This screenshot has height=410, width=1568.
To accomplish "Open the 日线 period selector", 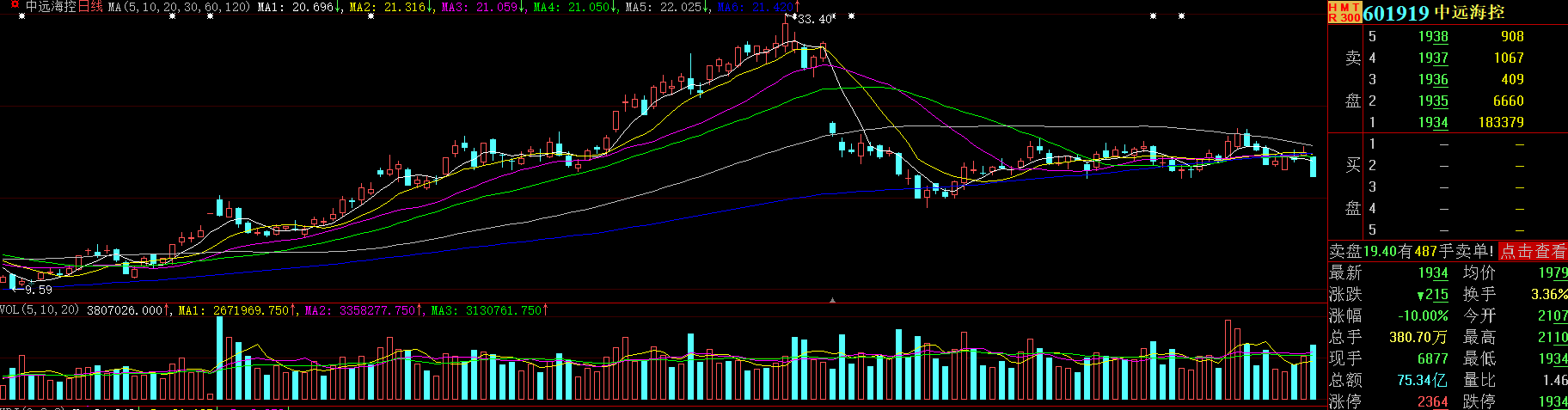I will [90, 7].
